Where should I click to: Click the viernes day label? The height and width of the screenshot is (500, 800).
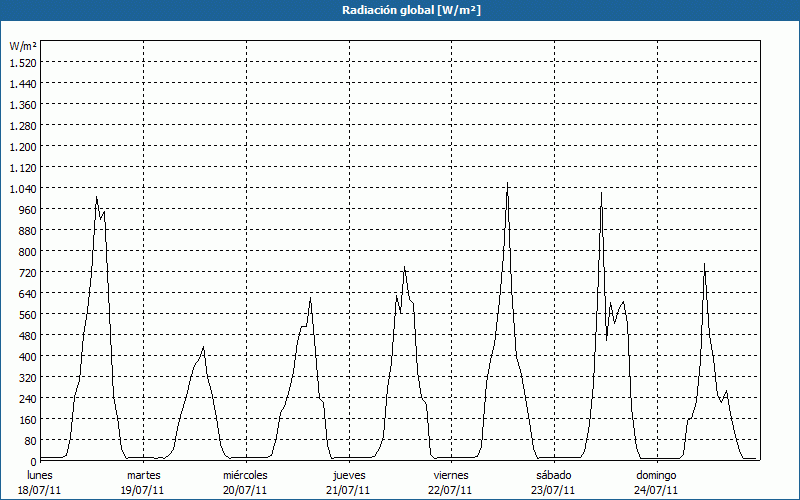pos(451,475)
